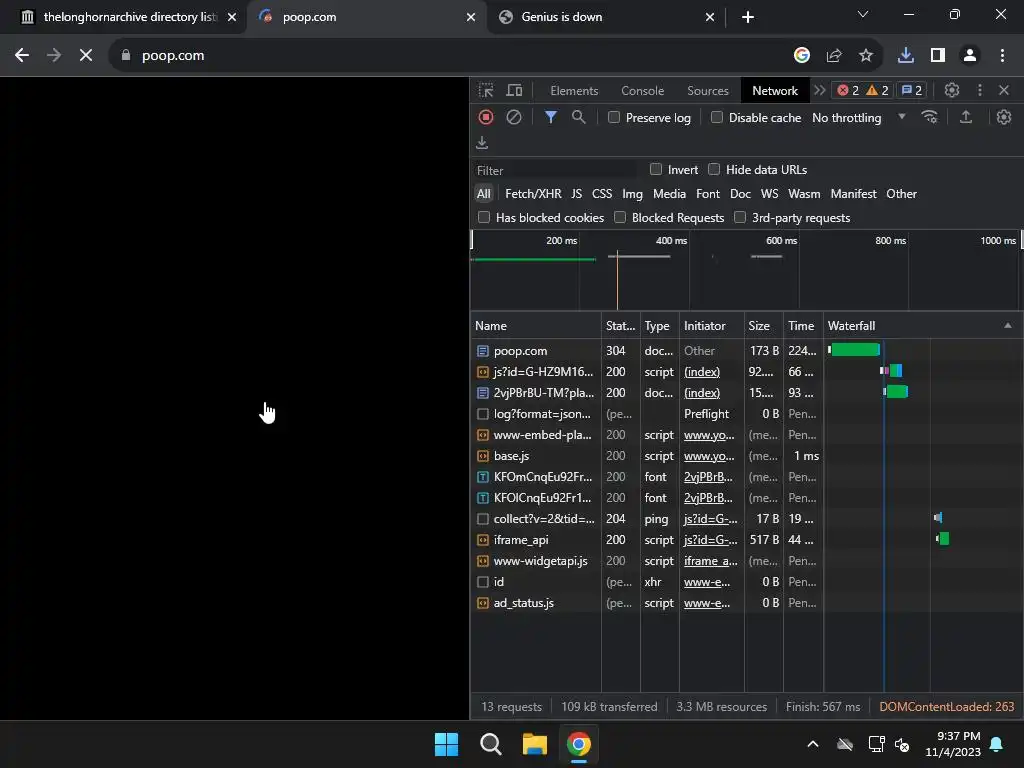This screenshot has width=1024, height=768.
Task: Filter requests by Font type
Action: point(708,194)
